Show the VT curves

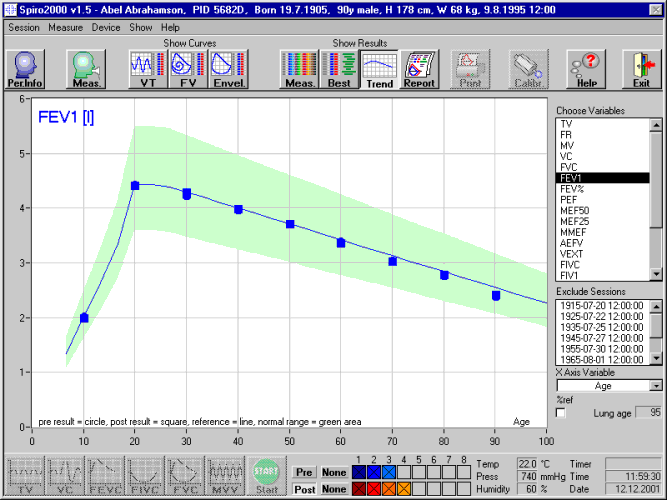[146, 71]
